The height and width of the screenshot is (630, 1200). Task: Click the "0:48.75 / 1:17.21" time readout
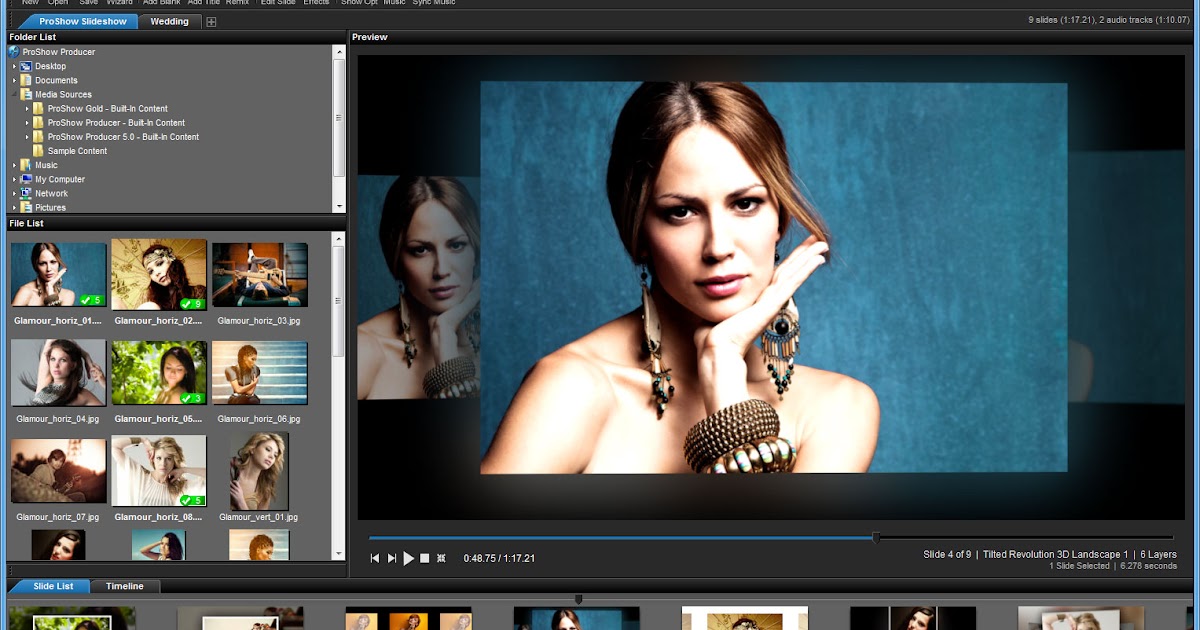point(499,558)
